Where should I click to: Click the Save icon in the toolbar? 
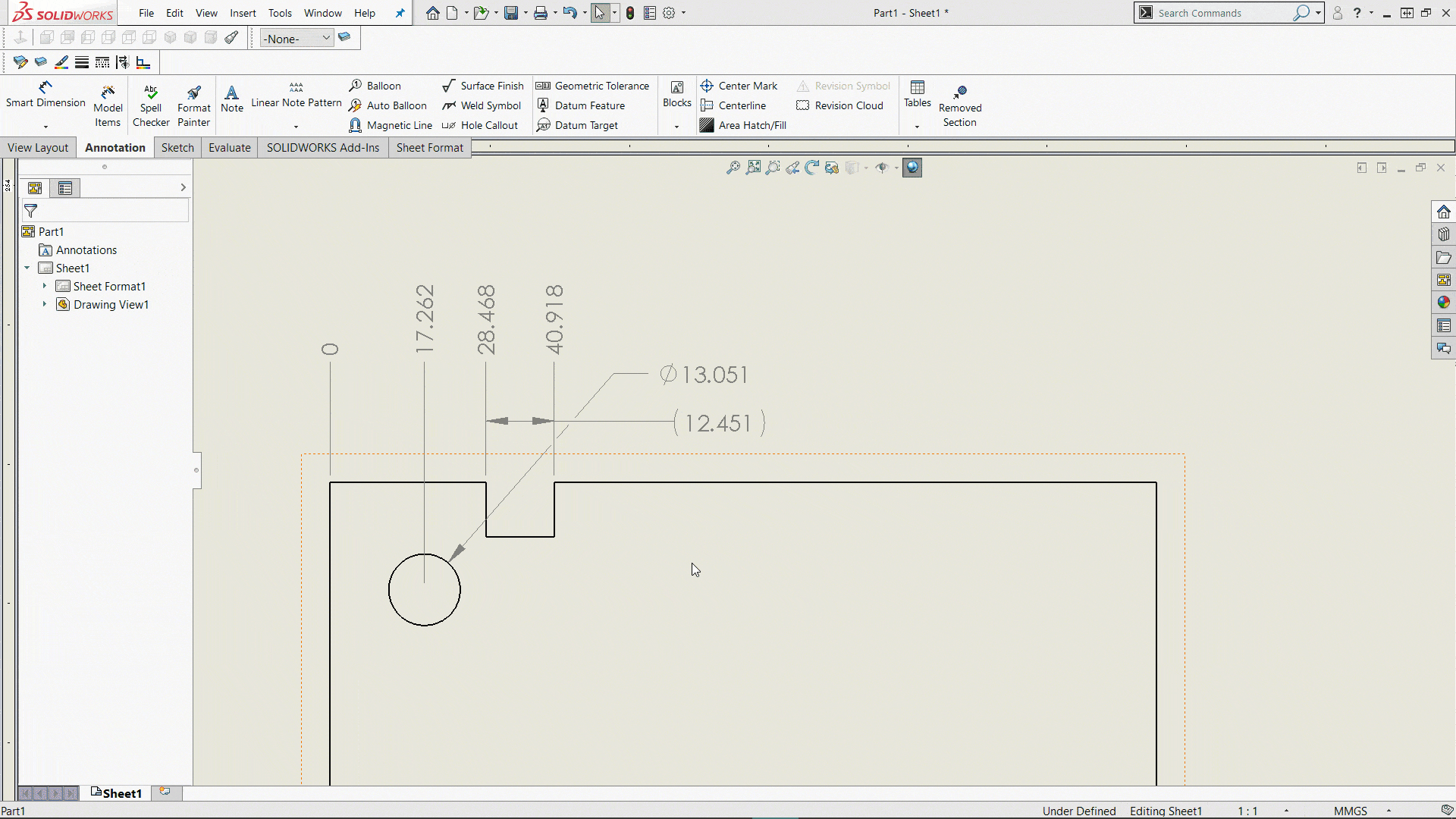pos(512,13)
